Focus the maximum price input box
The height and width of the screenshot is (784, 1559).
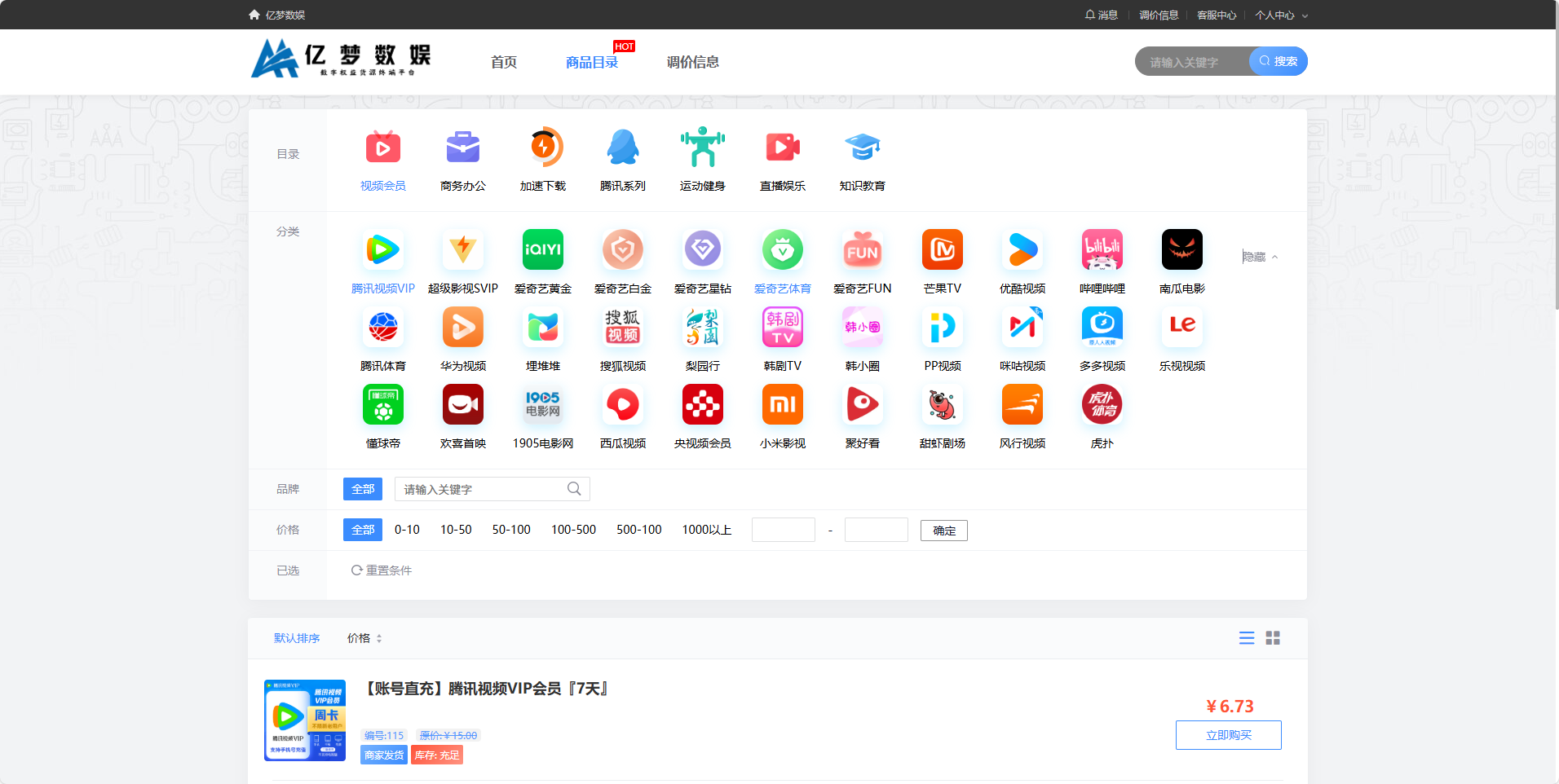(877, 530)
